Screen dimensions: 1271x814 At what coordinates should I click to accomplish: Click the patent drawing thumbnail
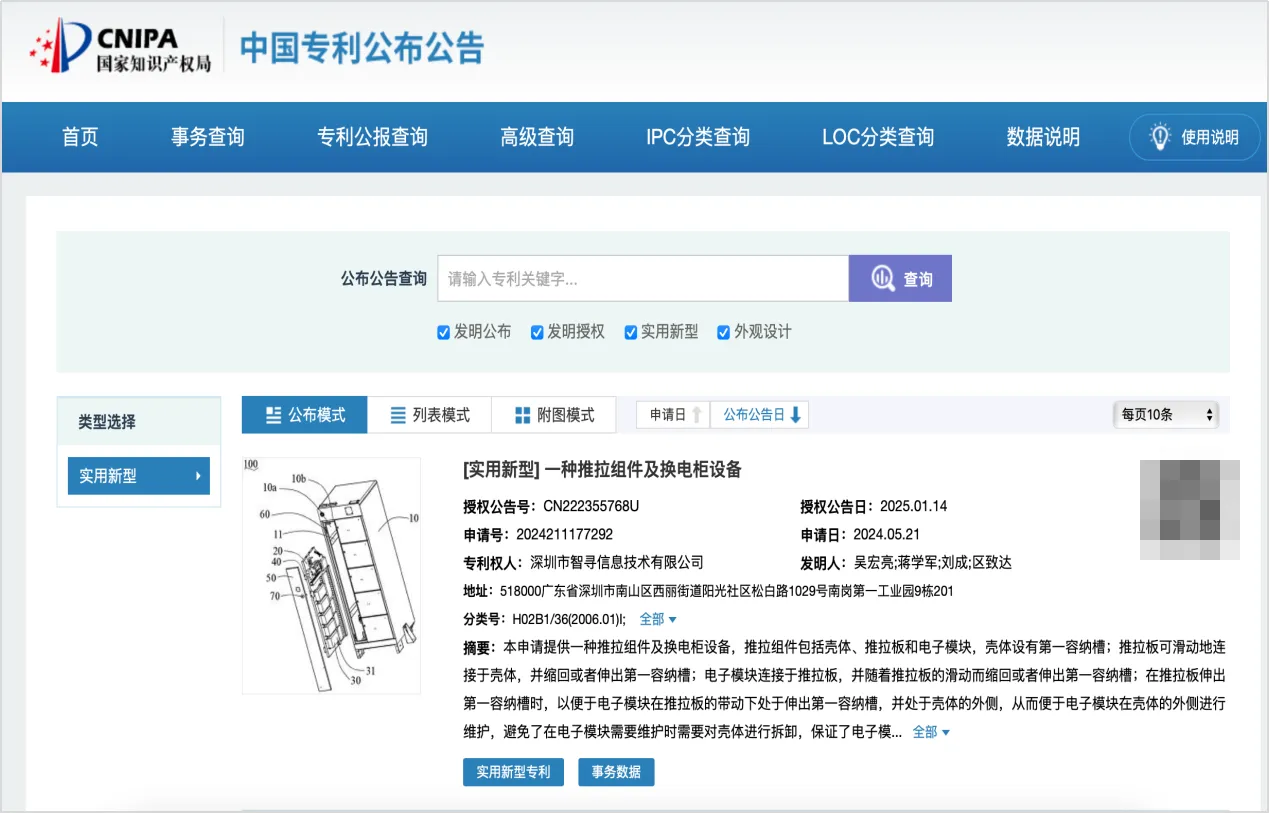pos(331,574)
